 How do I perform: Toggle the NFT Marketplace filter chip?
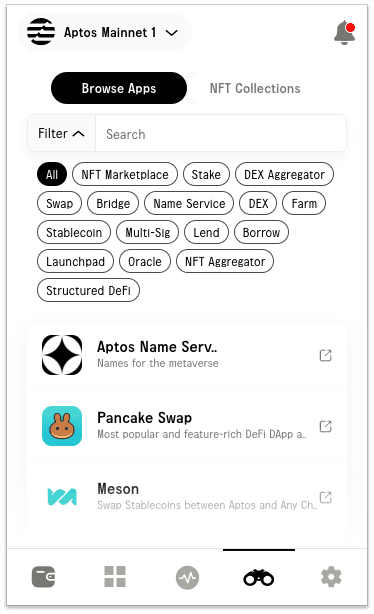pyautogui.click(x=125, y=174)
